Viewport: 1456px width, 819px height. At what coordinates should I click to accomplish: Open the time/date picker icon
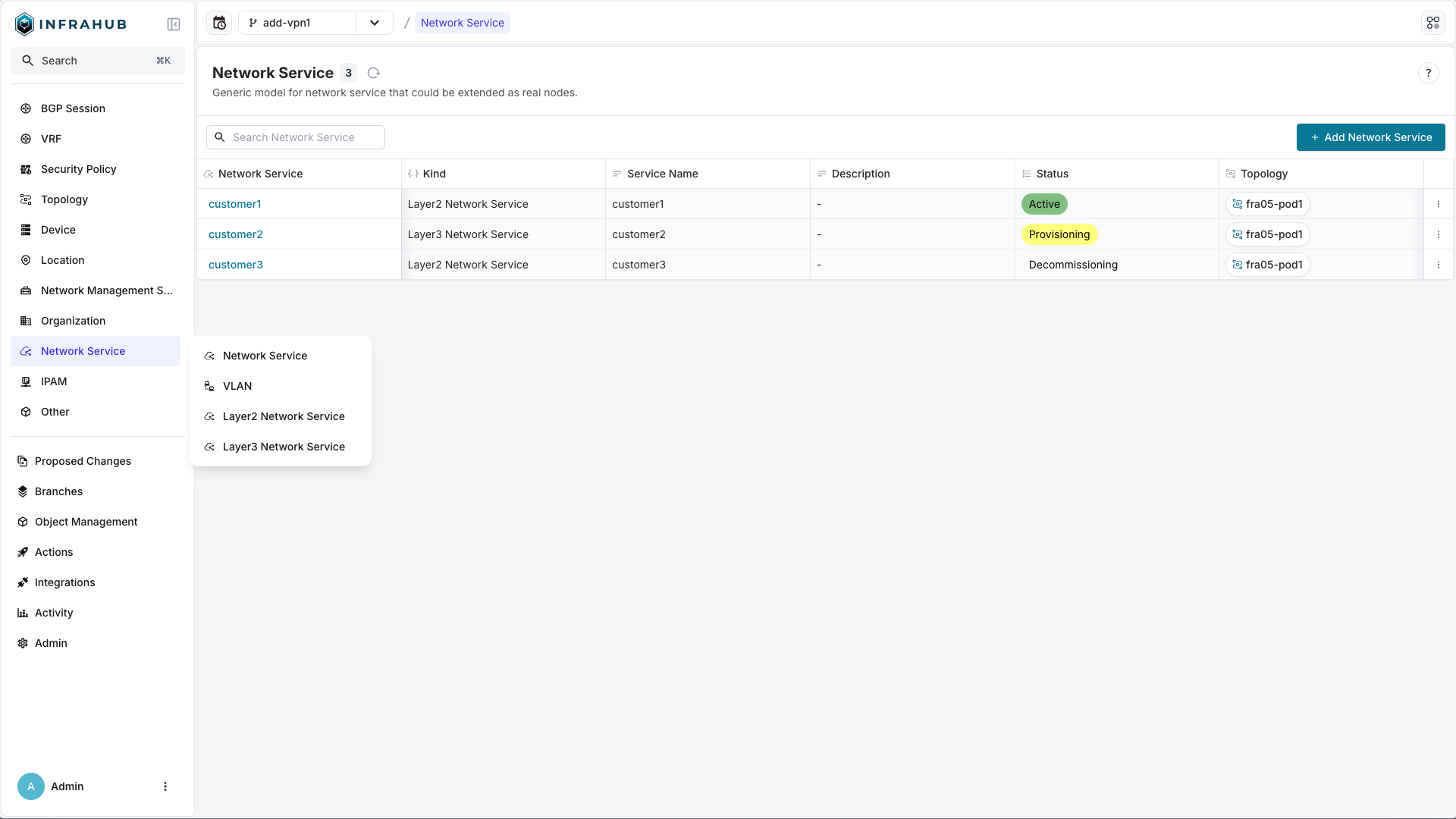point(219,23)
